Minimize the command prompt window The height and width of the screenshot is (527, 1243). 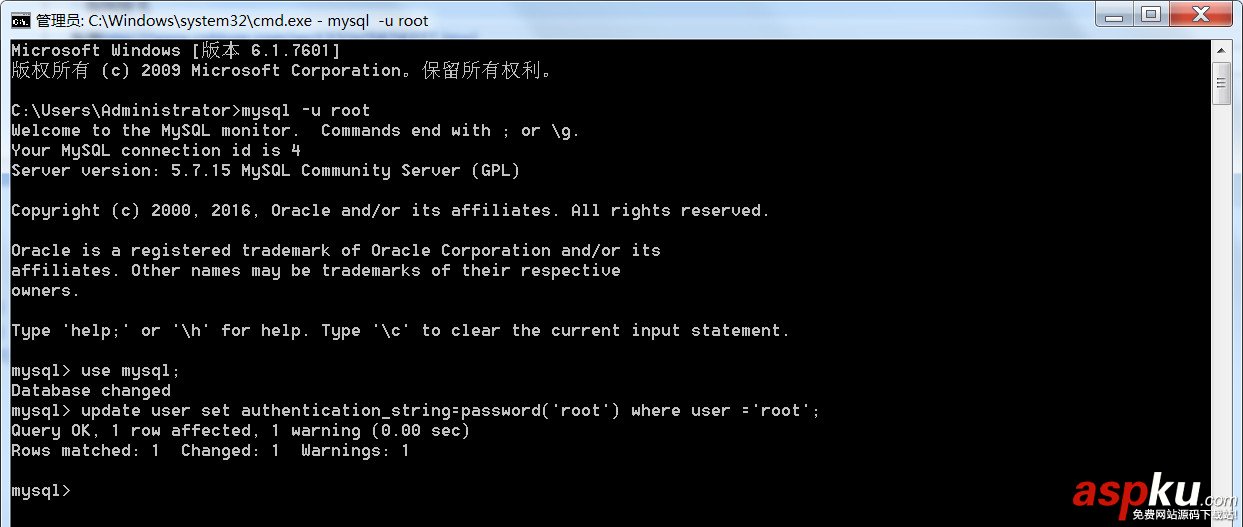1114,13
